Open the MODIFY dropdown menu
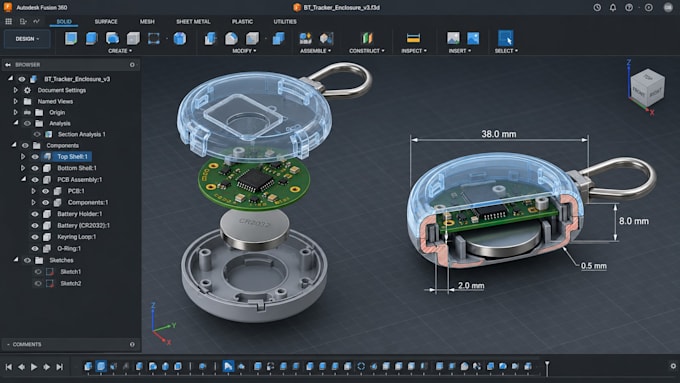The height and width of the screenshot is (383, 680). [x=244, y=51]
